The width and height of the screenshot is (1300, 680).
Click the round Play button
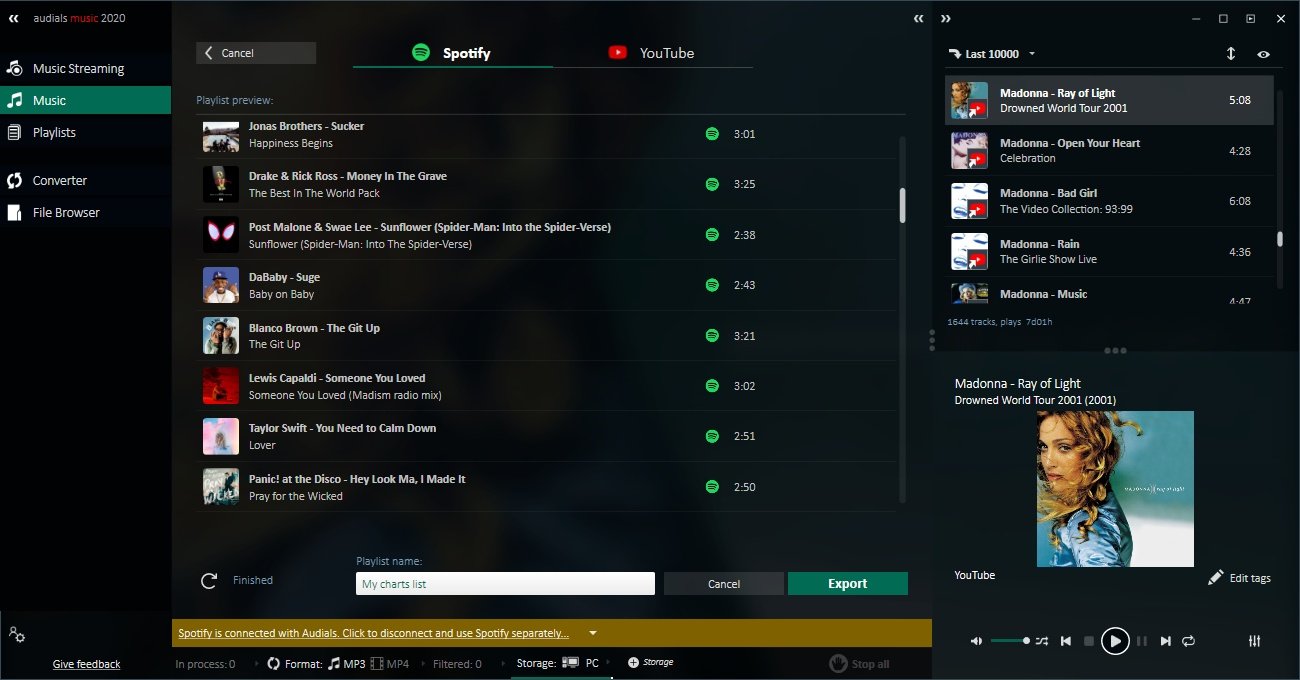click(x=1115, y=641)
